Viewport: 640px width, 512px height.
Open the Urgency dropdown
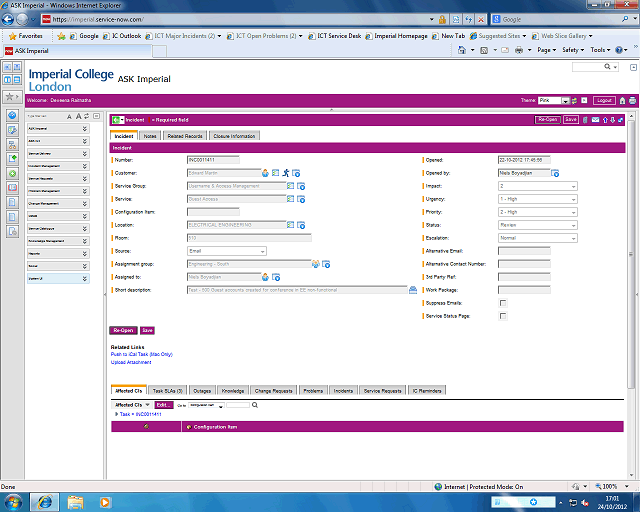[x=537, y=199]
